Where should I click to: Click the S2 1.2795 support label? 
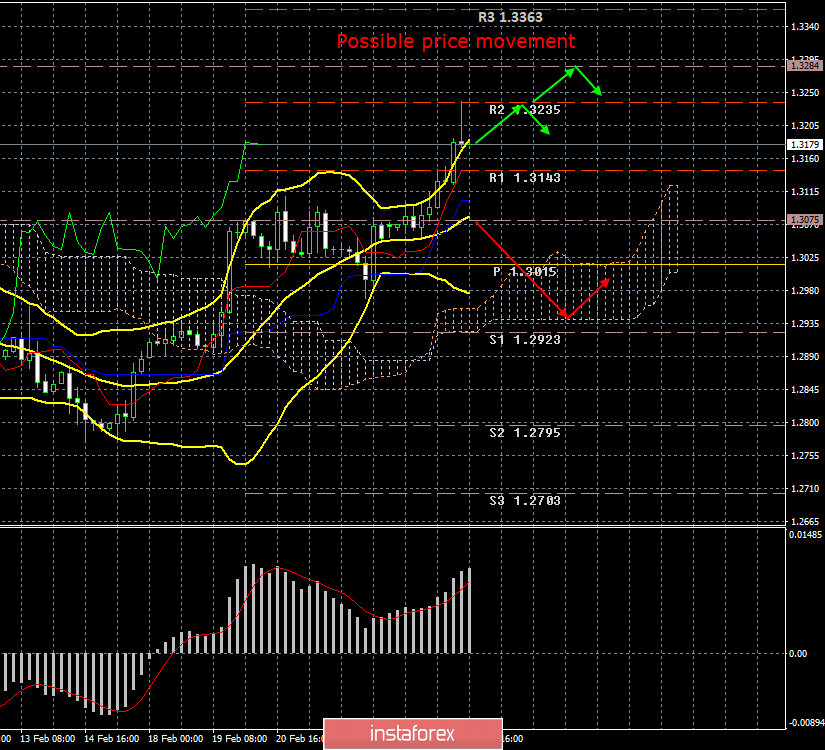[525, 433]
